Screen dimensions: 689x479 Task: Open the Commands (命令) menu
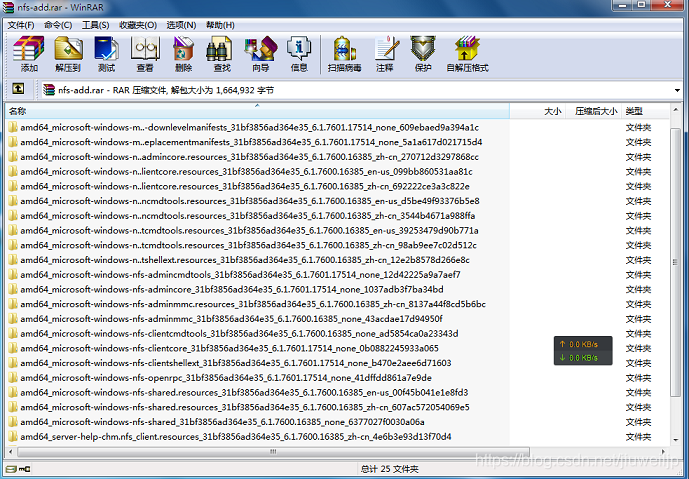click(x=58, y=25)
